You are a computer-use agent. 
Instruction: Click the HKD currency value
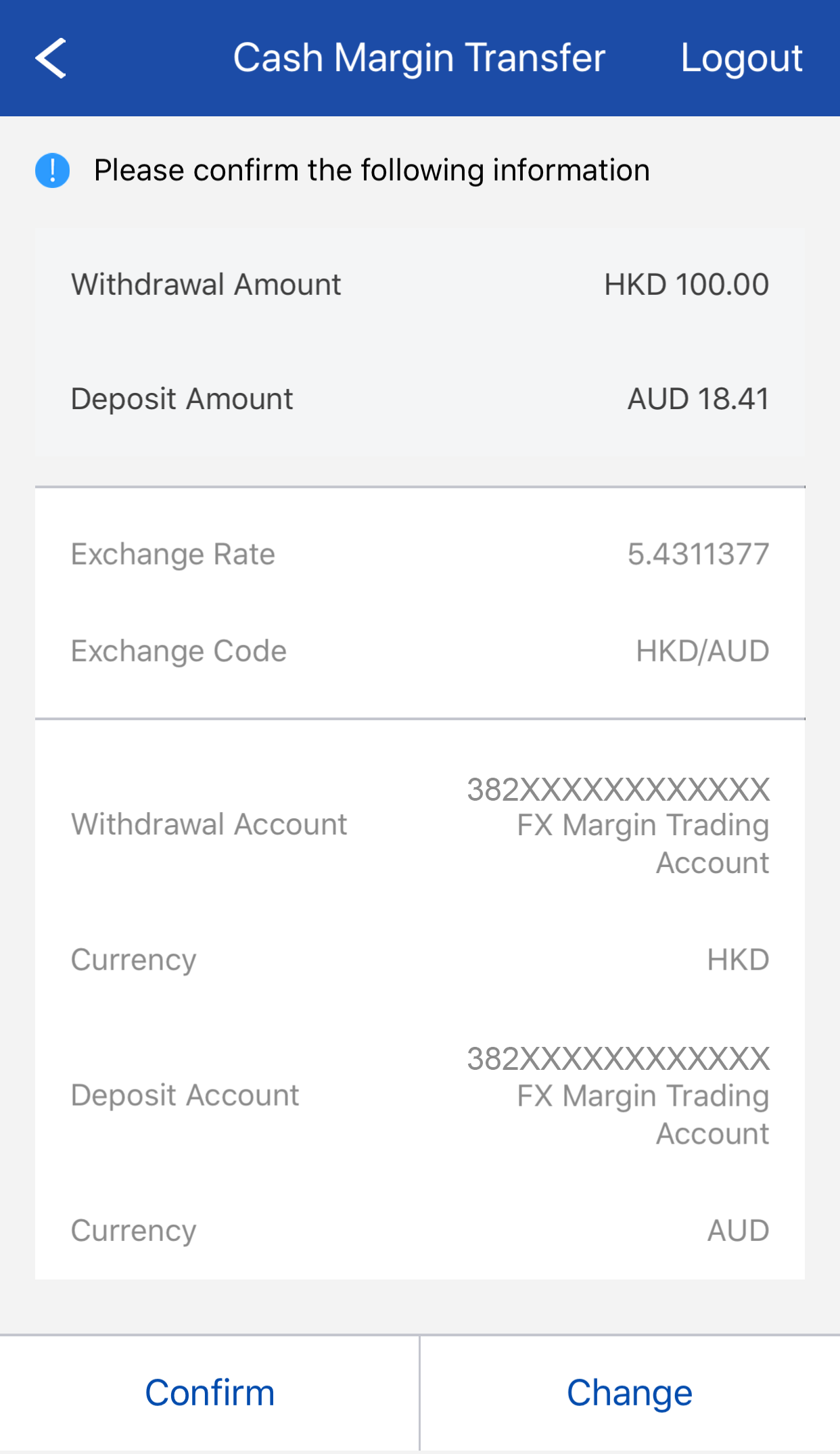[x=738, y=960]
